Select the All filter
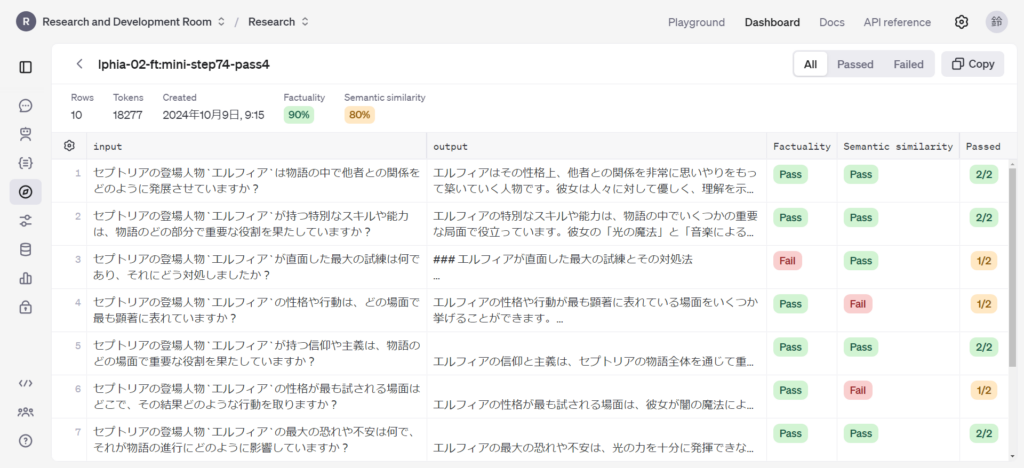 [x=810, y=64]
